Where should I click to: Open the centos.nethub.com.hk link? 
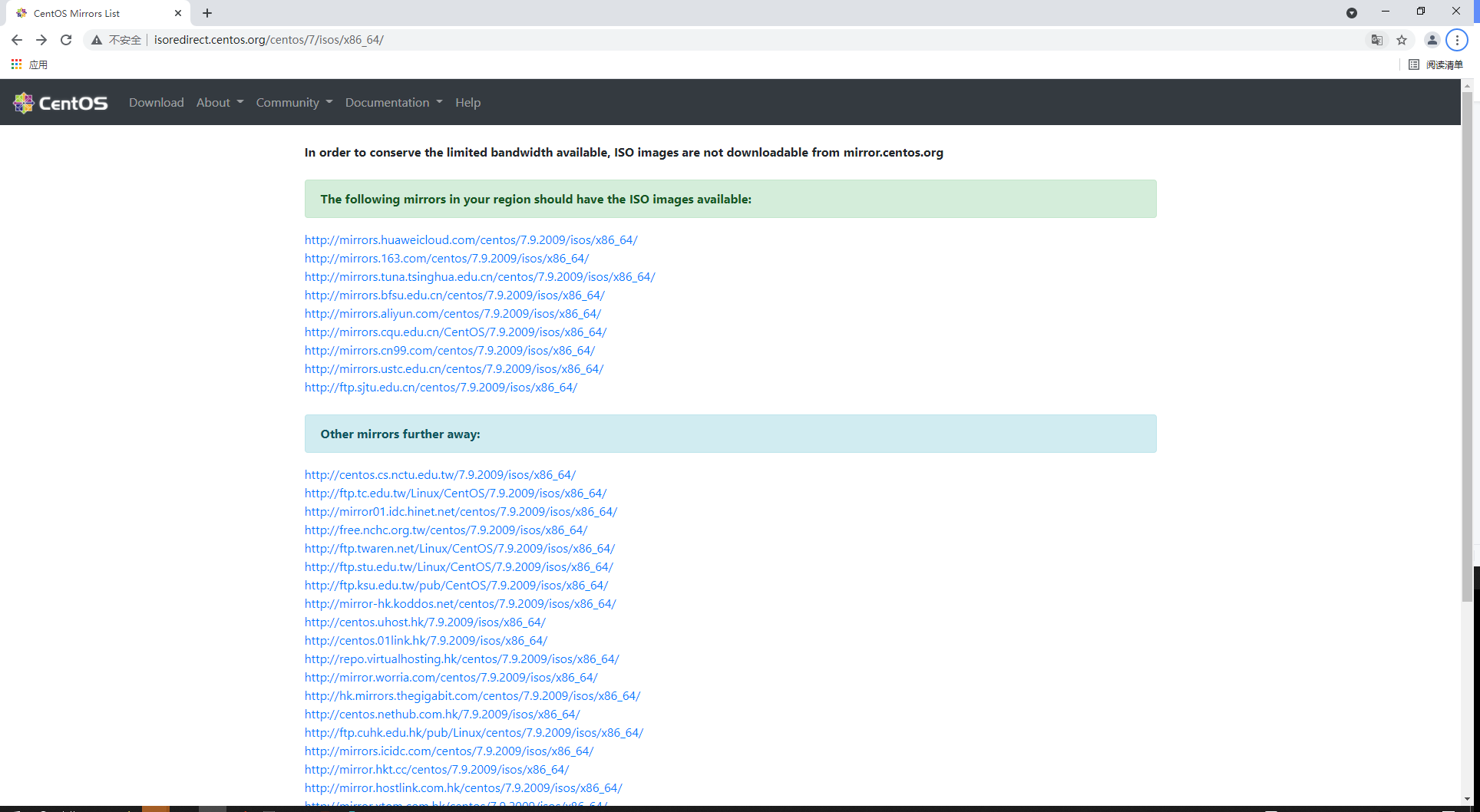(442, 715)
